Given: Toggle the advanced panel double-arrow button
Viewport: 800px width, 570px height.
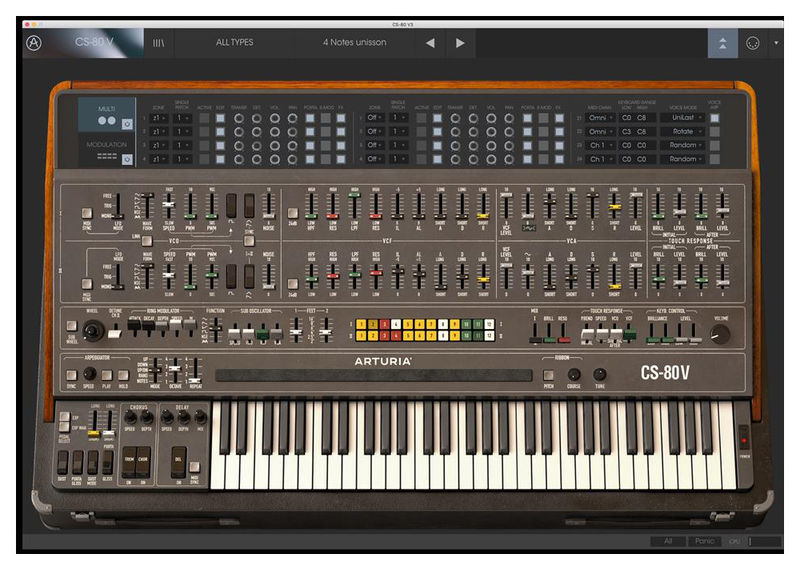Looking at the screenshot, I should click(722, 43).
